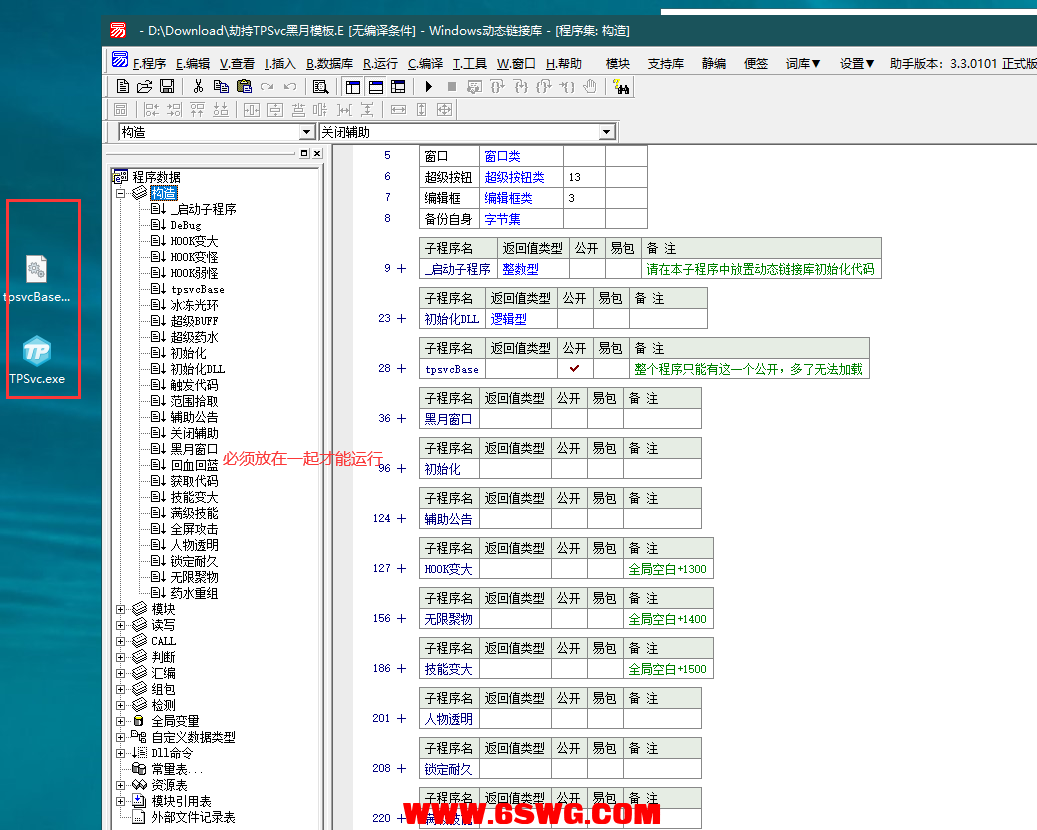Open the E.编辑 menu
The image size is (1037, 830).
click(x=193, y=63)
